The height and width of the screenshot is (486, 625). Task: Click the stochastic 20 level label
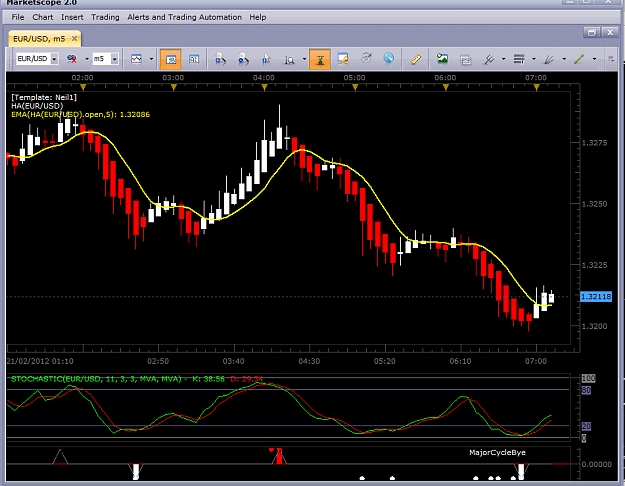tap(586, 426)
